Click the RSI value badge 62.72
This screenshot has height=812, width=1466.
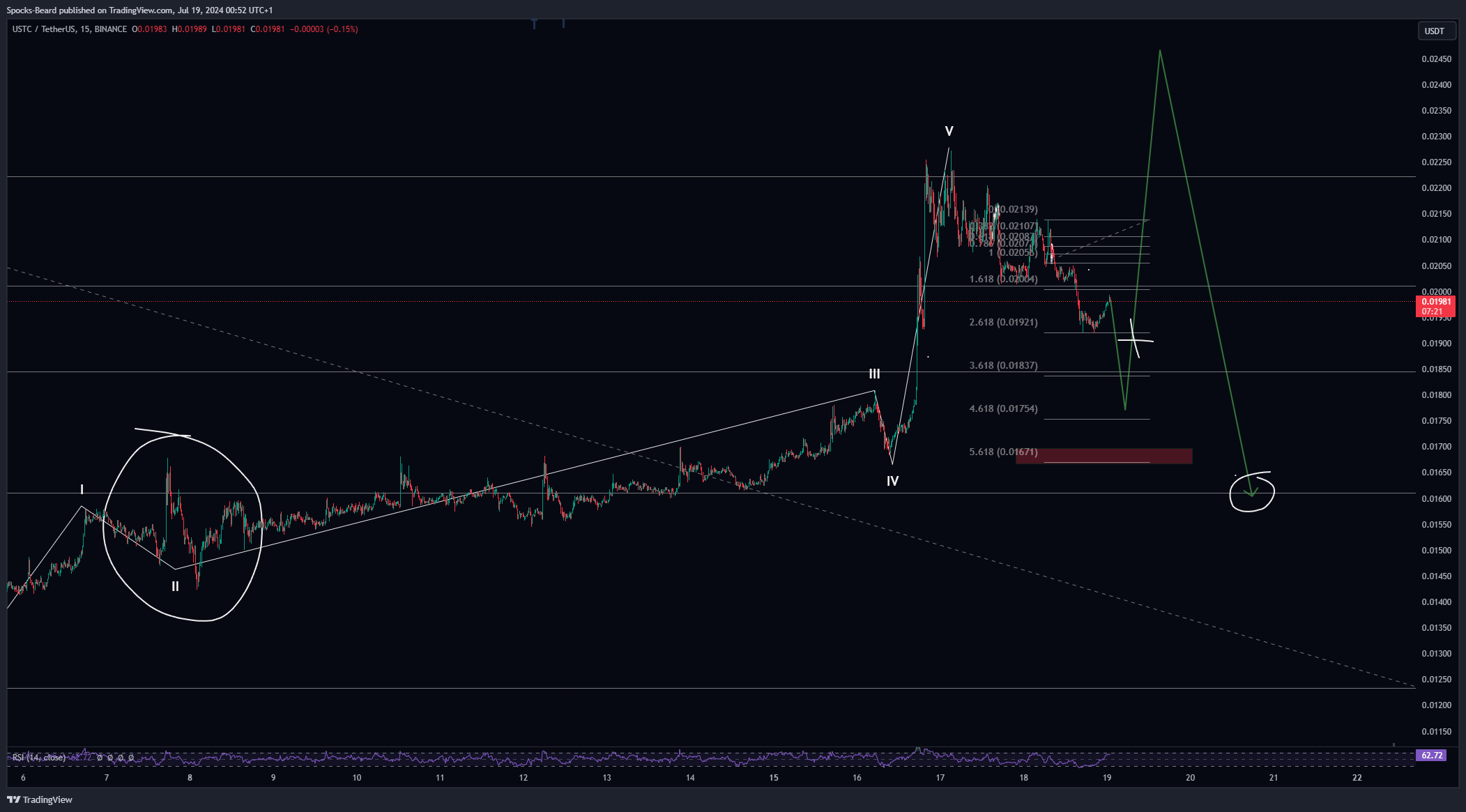[x=1431, y=756]
